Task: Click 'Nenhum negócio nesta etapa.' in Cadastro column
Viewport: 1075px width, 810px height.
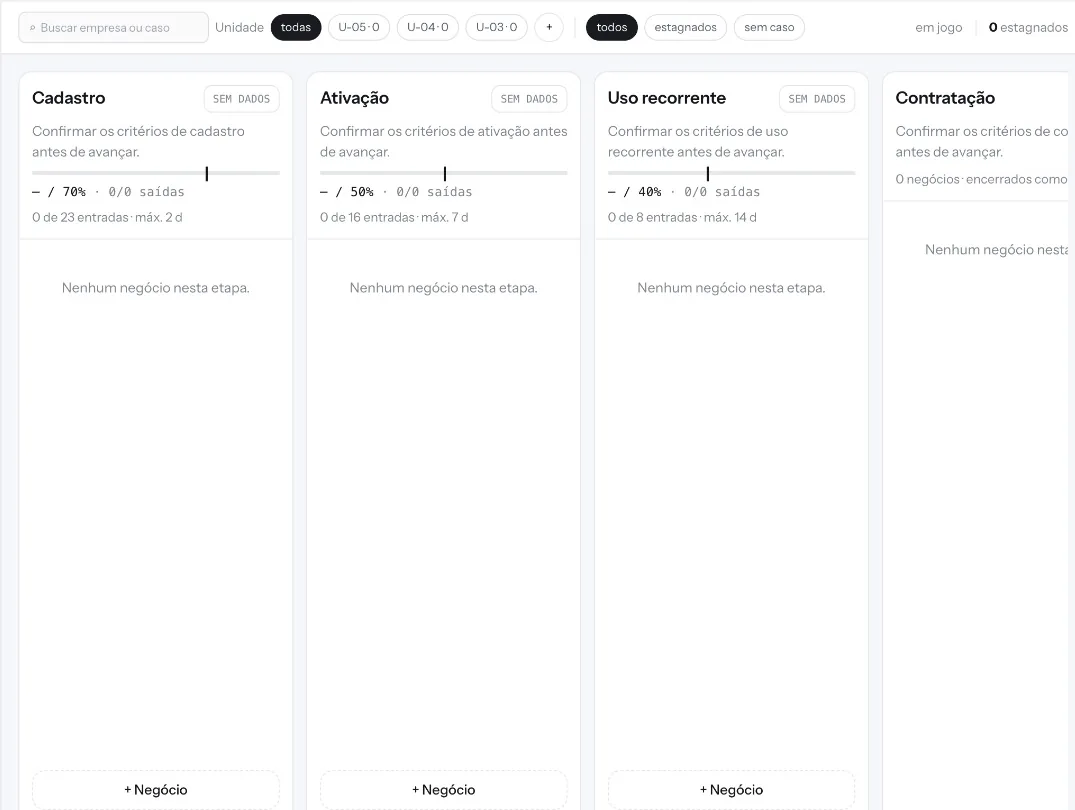Action: 156,288
